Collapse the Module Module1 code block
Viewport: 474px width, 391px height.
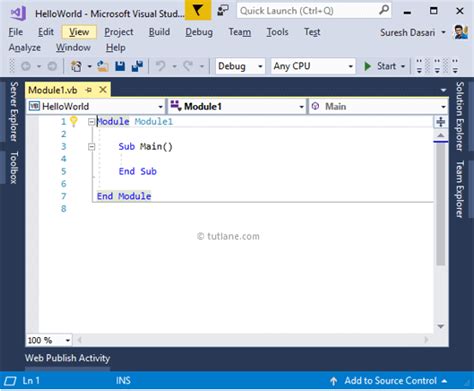click(x=91, y=122)
